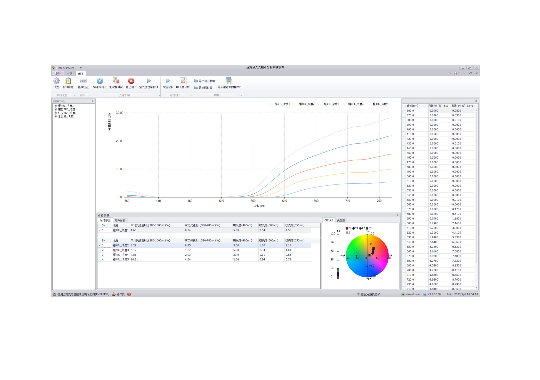Toggle the leftmost series in chart legend
This screenshot has width=540, height=380.
[280, 104]
